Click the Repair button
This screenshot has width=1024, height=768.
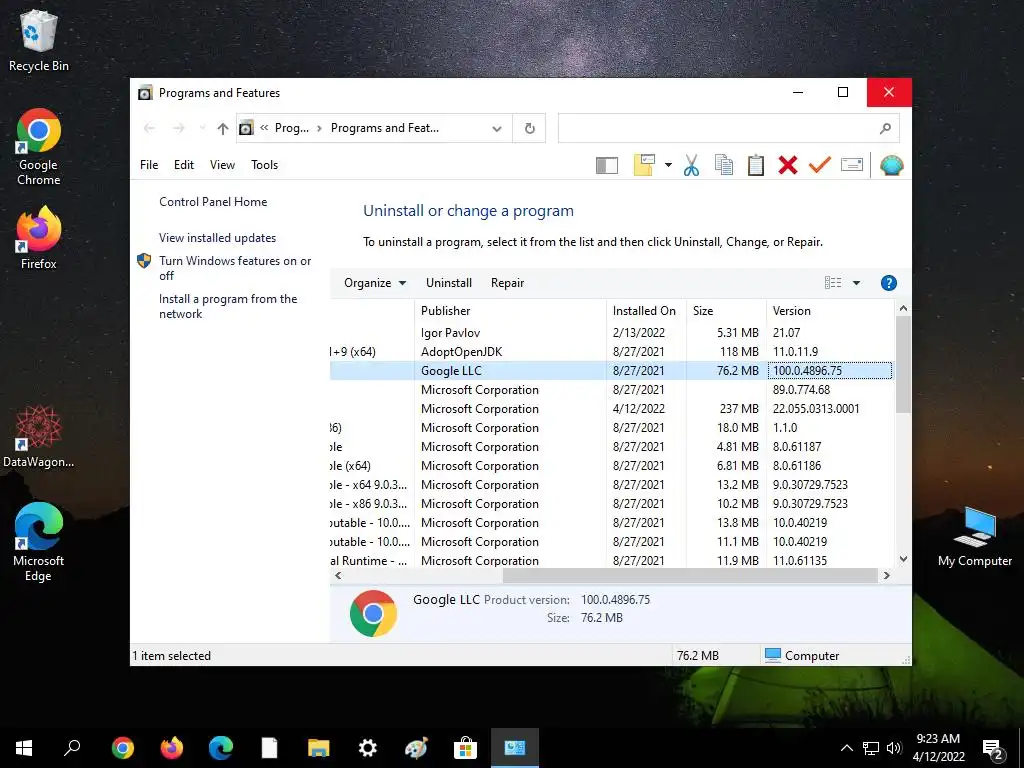click(507, 283)
